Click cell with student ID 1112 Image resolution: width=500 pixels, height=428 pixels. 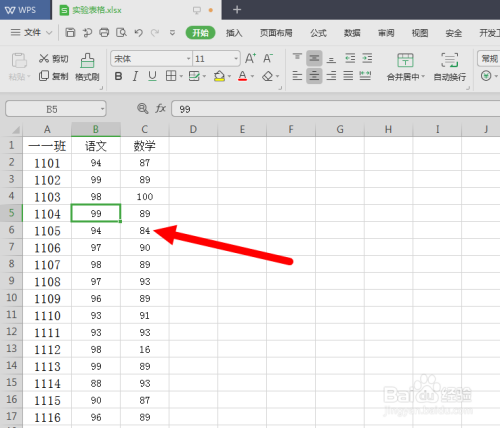[x=47, y=349]
